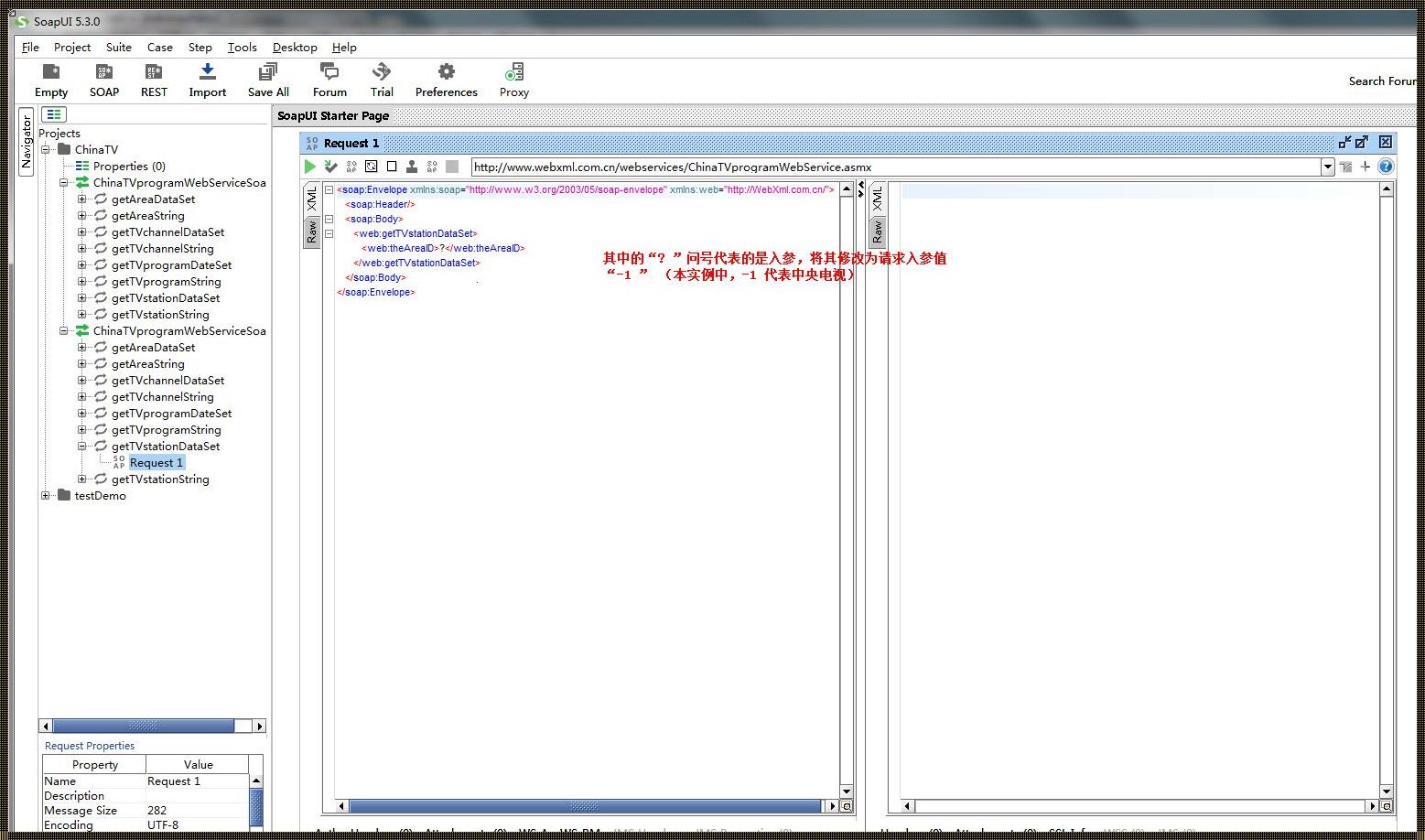Screen dimensions: 1425x840
Task: Open the blue help icon in Request 1
Action: tap(1386, 167)
